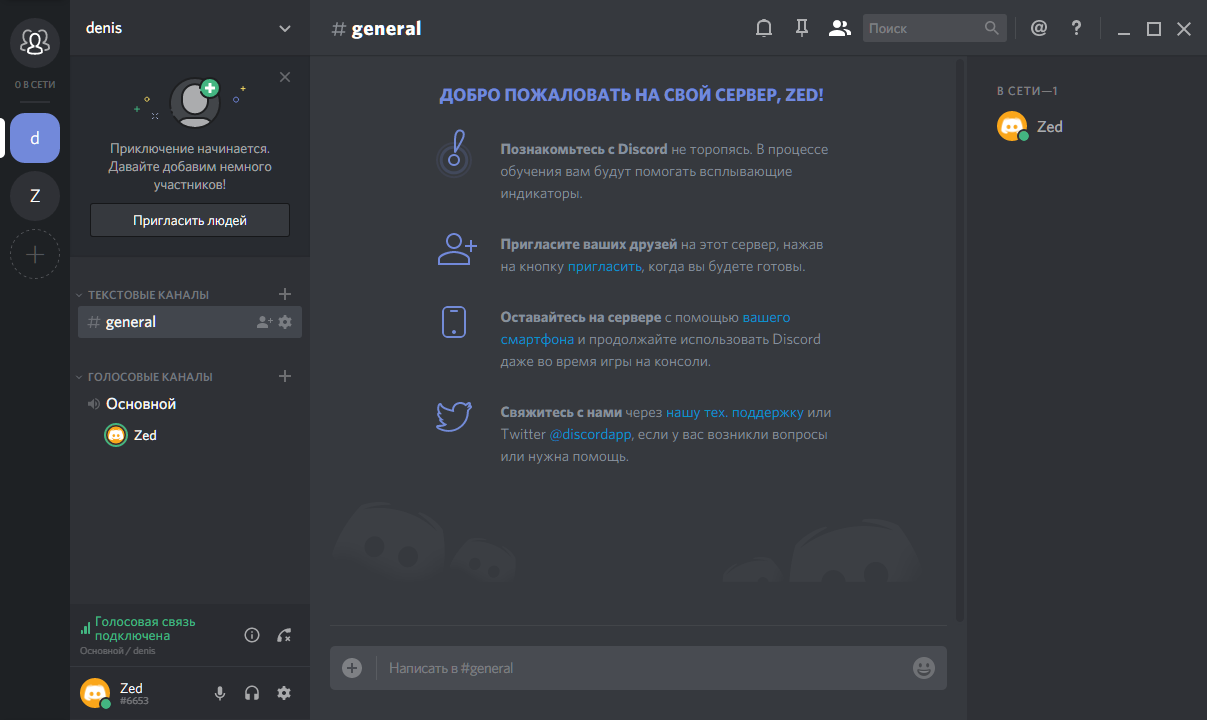Click the Zed #6653 username text

134,693
